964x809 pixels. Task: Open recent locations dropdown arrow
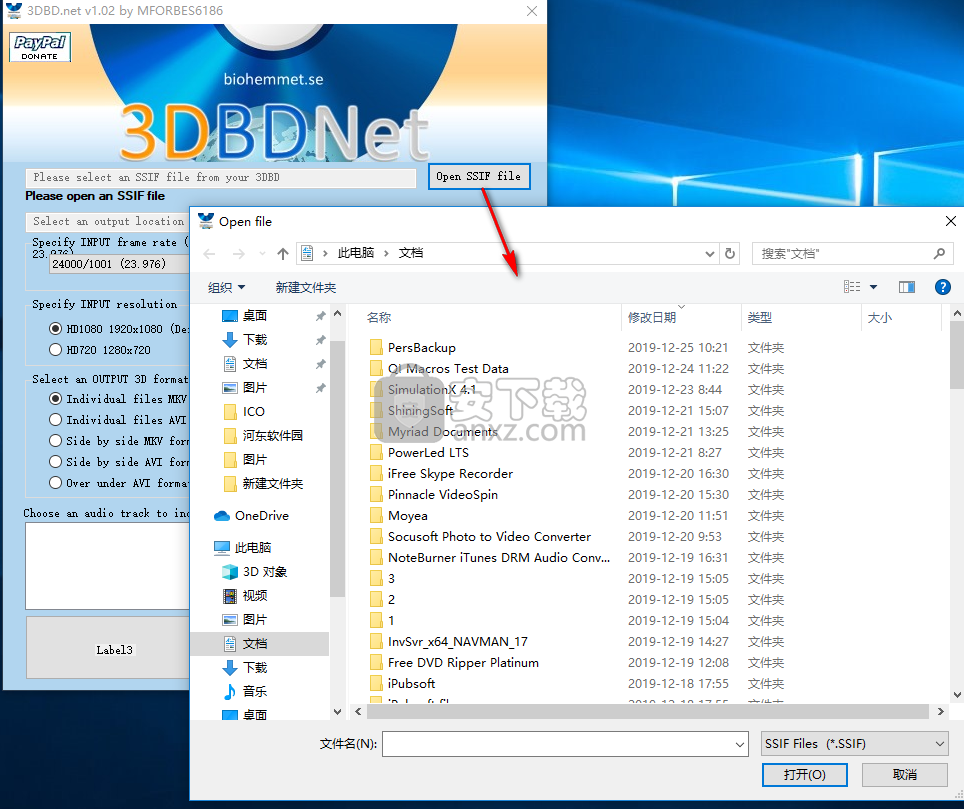coord(263,254)
